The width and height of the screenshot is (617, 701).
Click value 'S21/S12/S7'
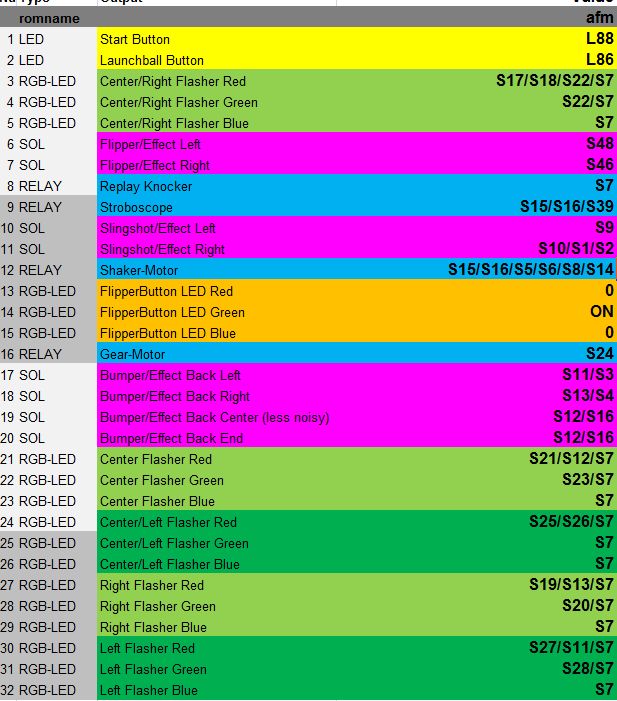pos(571,459)
